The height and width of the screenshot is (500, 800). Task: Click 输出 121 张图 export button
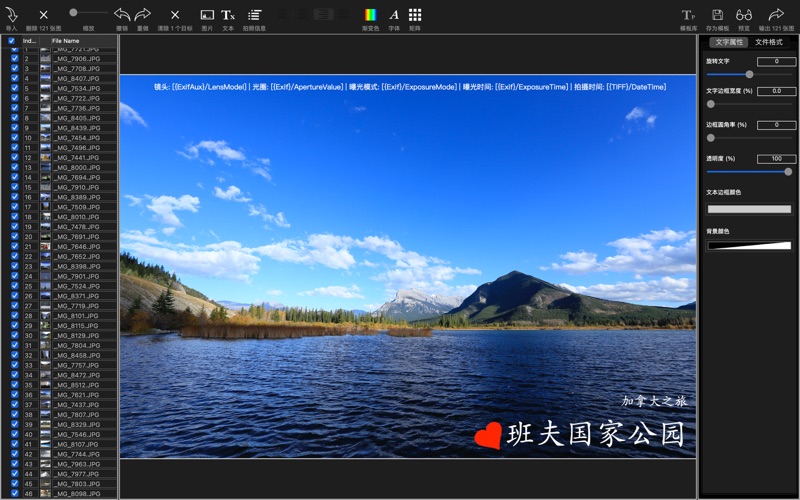776,15
